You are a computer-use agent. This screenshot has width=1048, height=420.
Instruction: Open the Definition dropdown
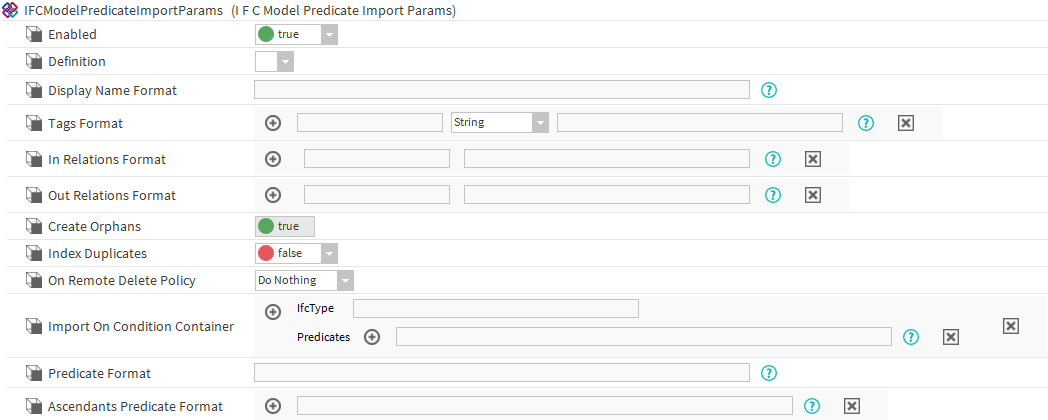(285, 62)
